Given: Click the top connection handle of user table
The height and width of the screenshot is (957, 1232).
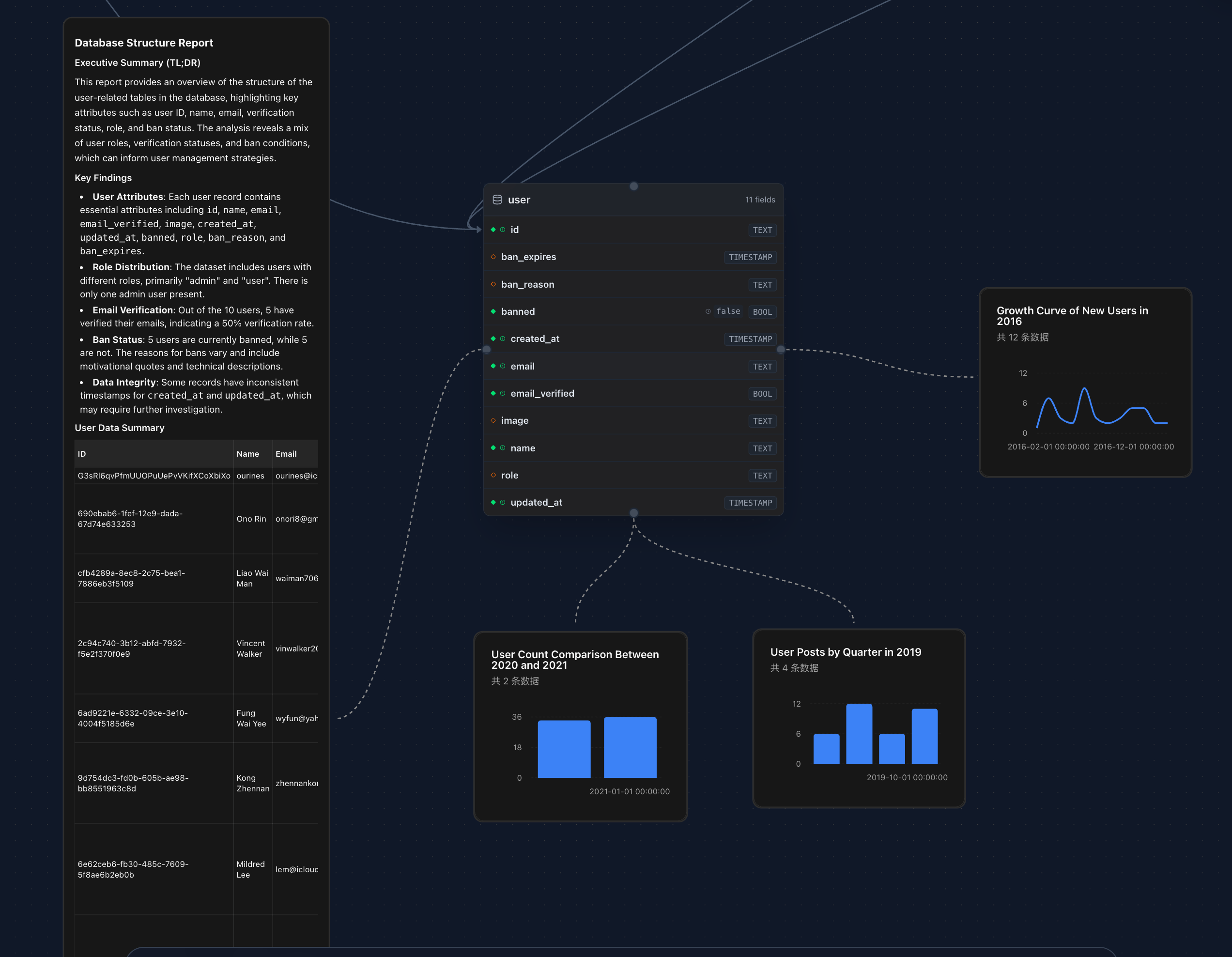Looking at the screenshot, I should (x=633, y=186).
